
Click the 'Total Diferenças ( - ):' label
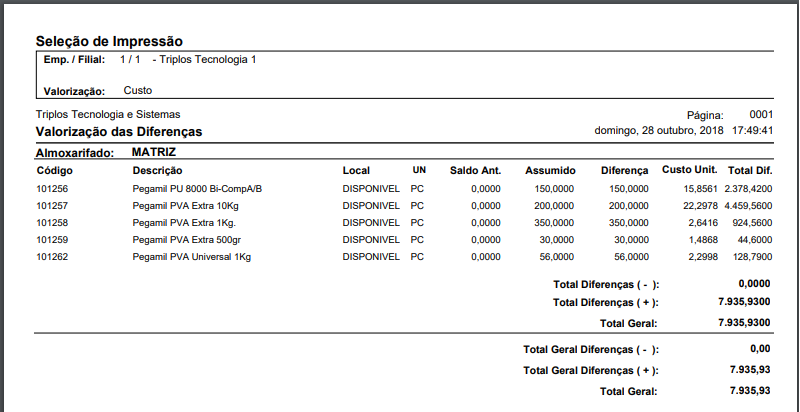pos(606,285)
